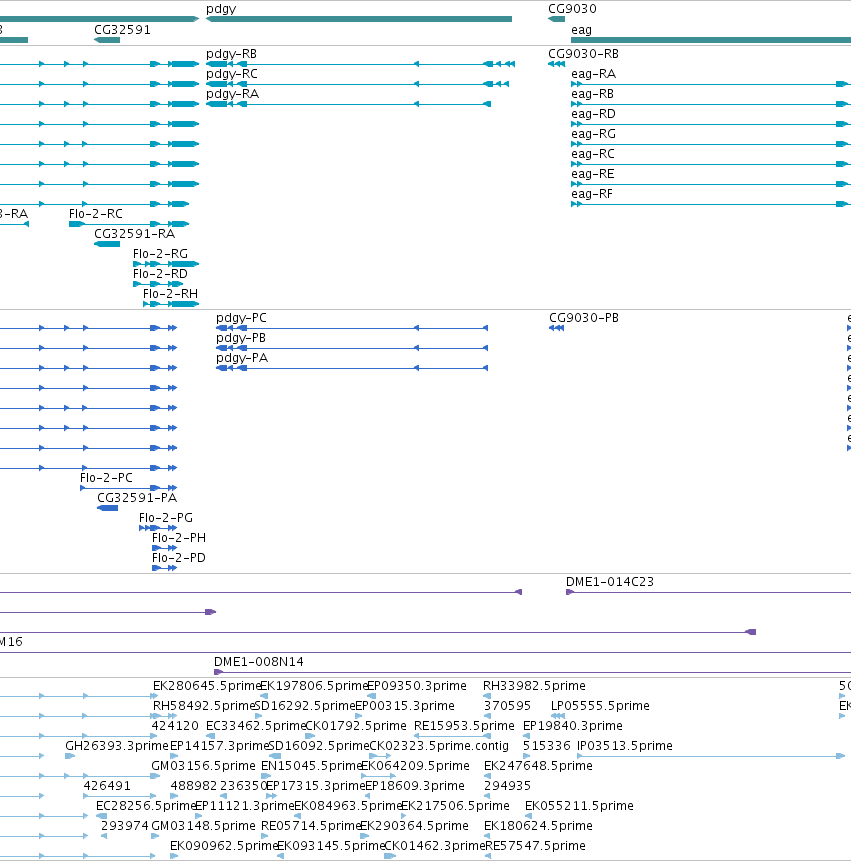Open the pdgy-RB transcript
This screenshot has height=861, width=851.
360,64
